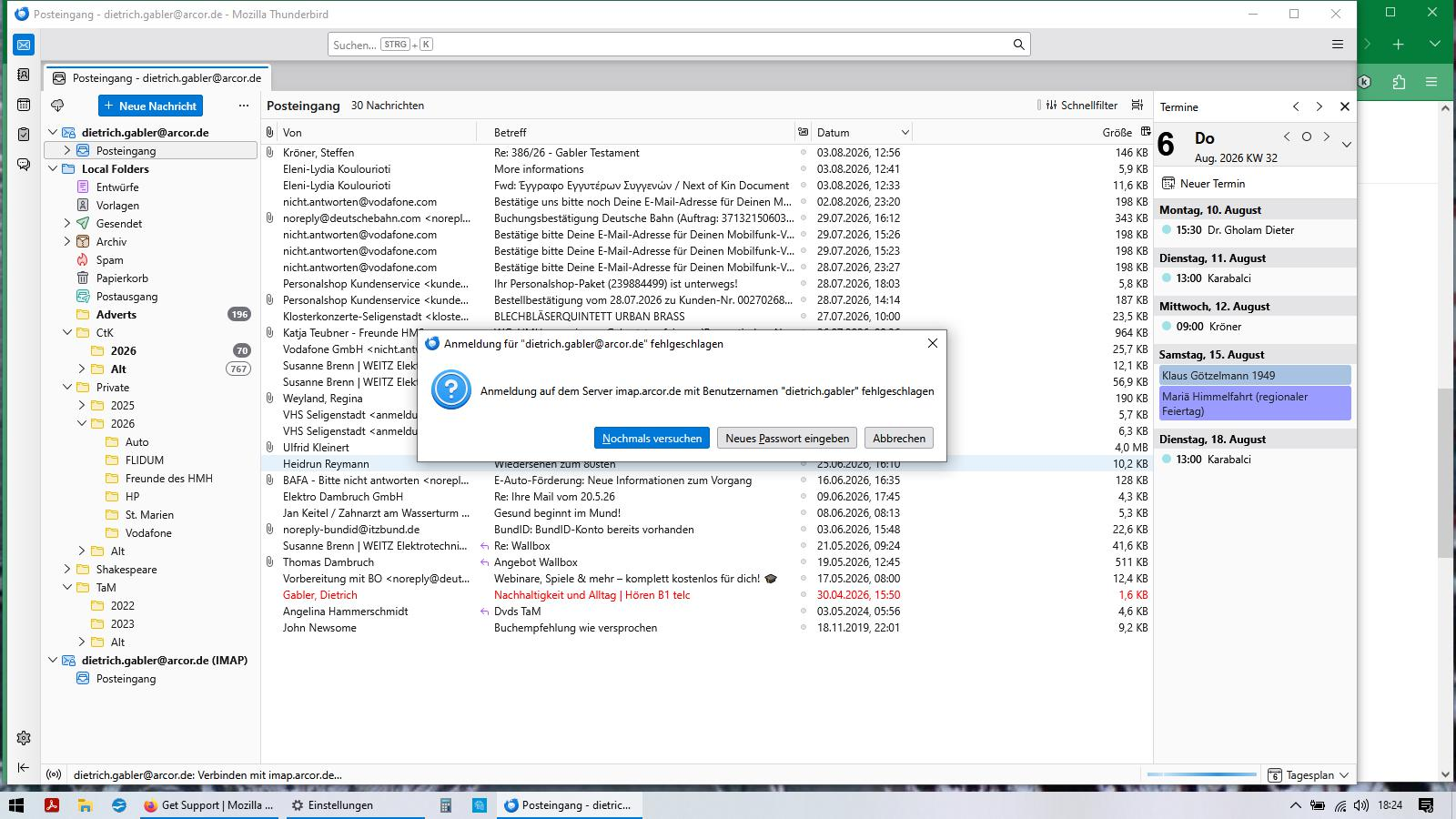
Task: Open folder pane options three-dot menu
Action: pos(243,106)
